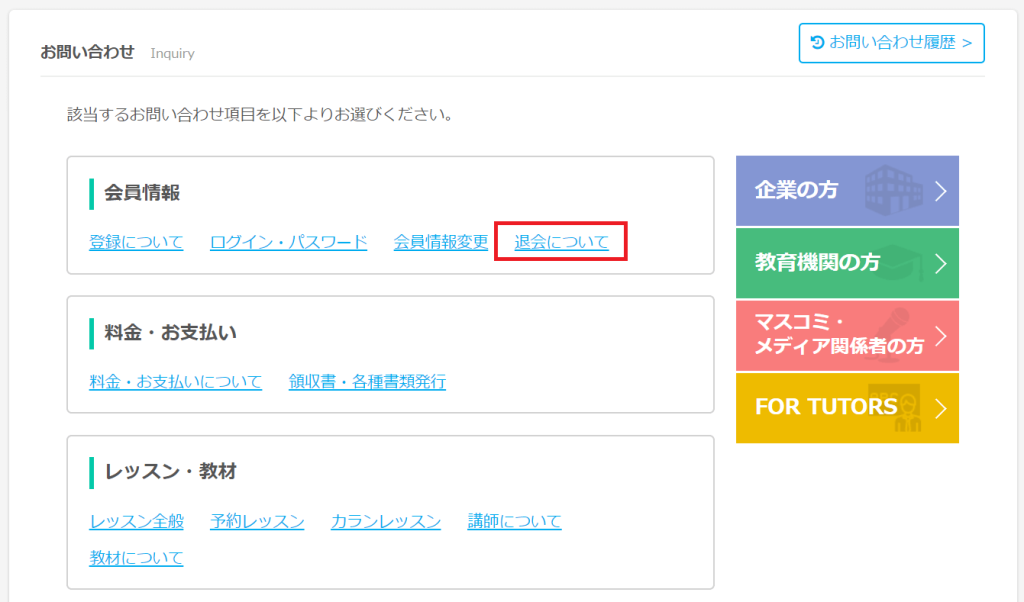Click the arrow chevron on マスコミ・メディア関係者の方 banner
Viewport: 1024px width, 602px height.
pos(940,335)
